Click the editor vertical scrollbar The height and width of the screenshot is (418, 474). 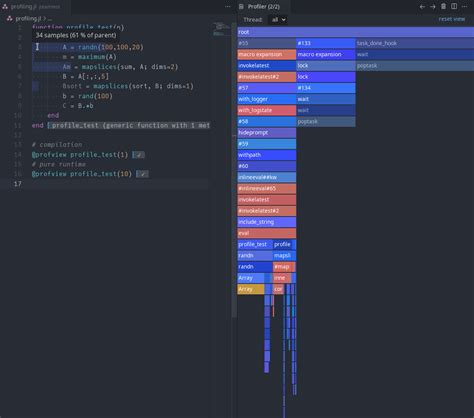point(234,170)
